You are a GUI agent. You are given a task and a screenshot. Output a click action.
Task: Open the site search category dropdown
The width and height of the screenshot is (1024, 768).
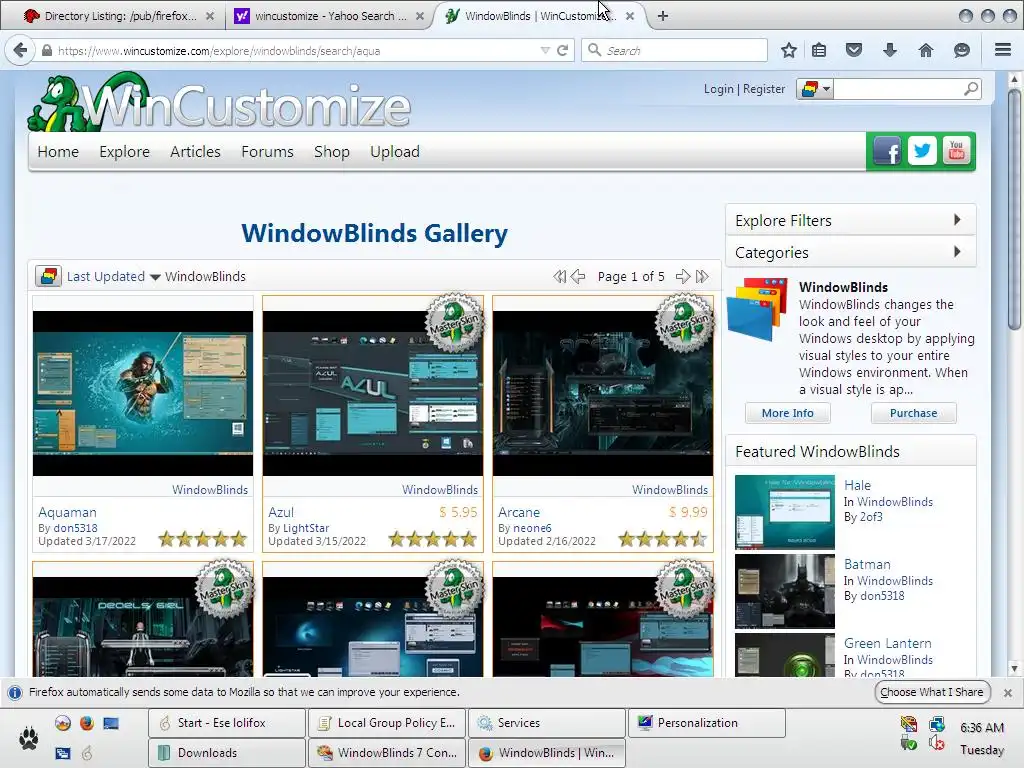815,88
